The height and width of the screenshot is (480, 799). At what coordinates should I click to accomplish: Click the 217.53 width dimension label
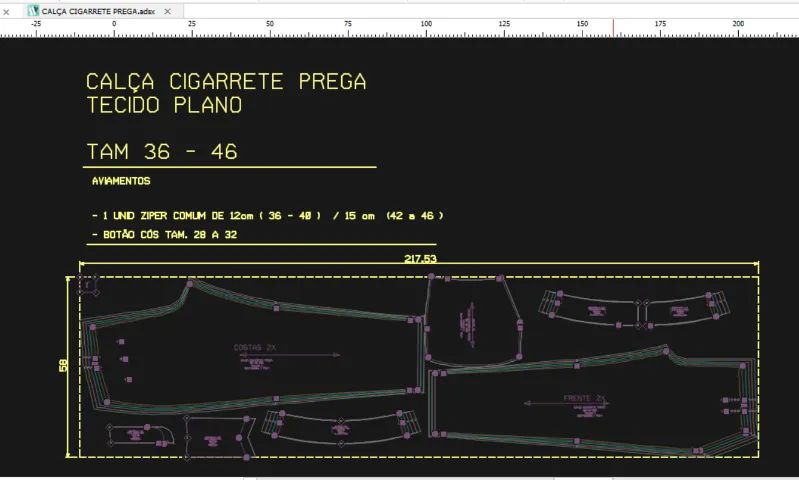coord(420,258)
